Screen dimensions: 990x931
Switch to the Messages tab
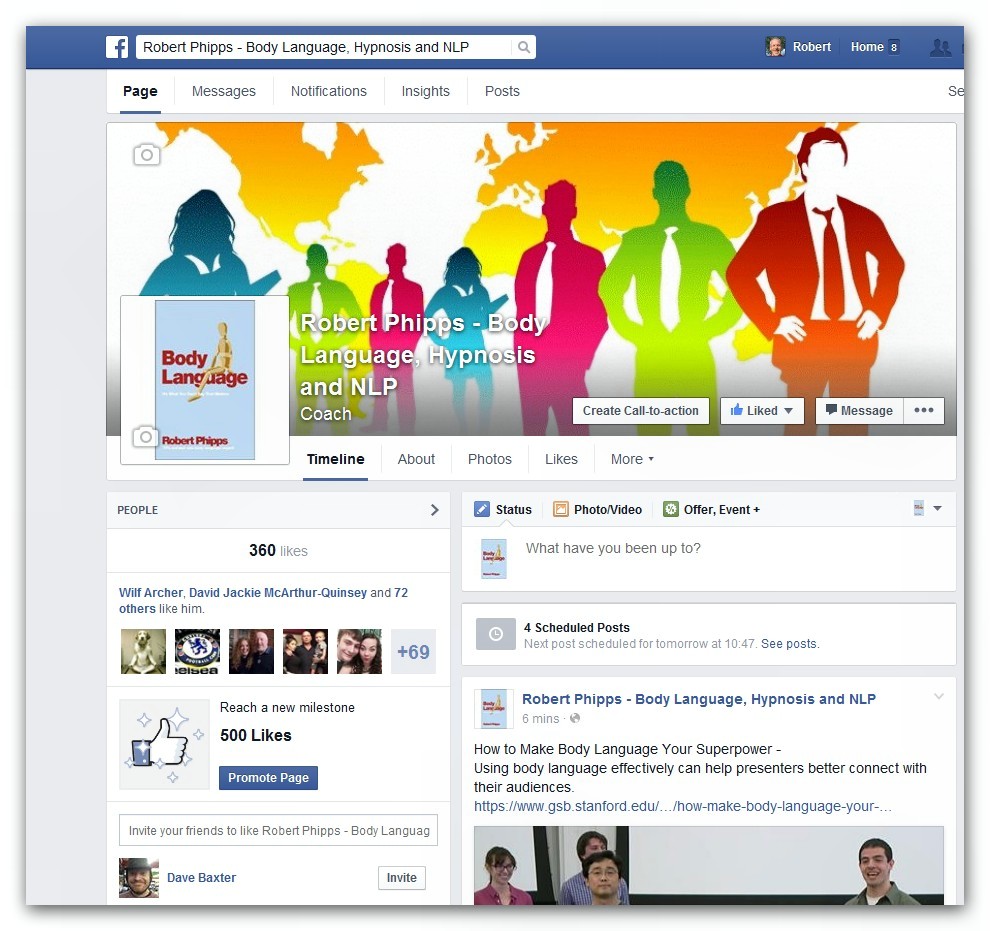(224, 91)
